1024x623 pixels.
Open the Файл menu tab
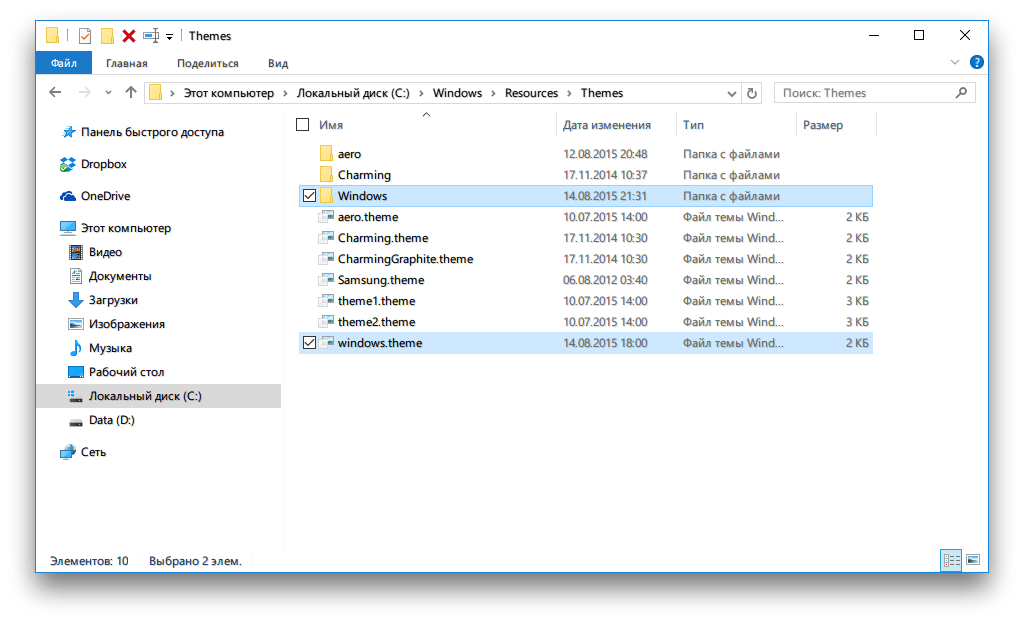coord(63,63)
